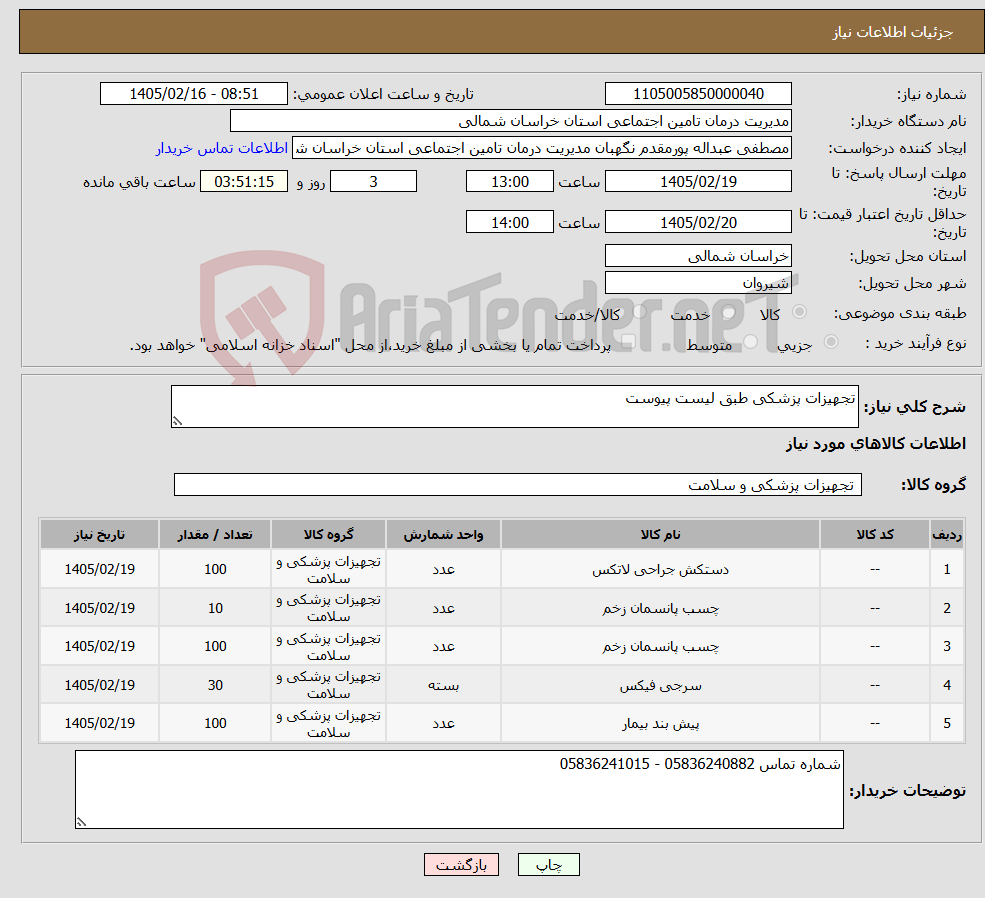Click the goods group field تجهیزات پزشکی و سلامت
985x898 pixels.
pos(518,485)
